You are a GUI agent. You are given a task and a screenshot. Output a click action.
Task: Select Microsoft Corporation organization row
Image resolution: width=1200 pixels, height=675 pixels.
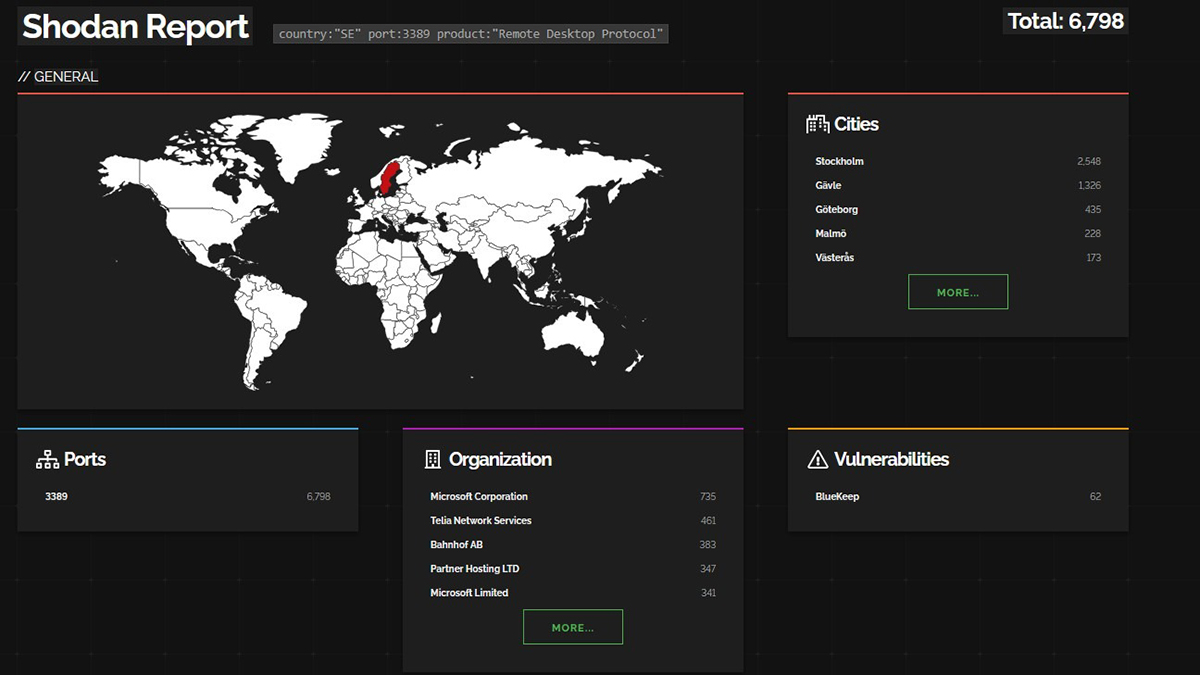click(x=573, y=496)
